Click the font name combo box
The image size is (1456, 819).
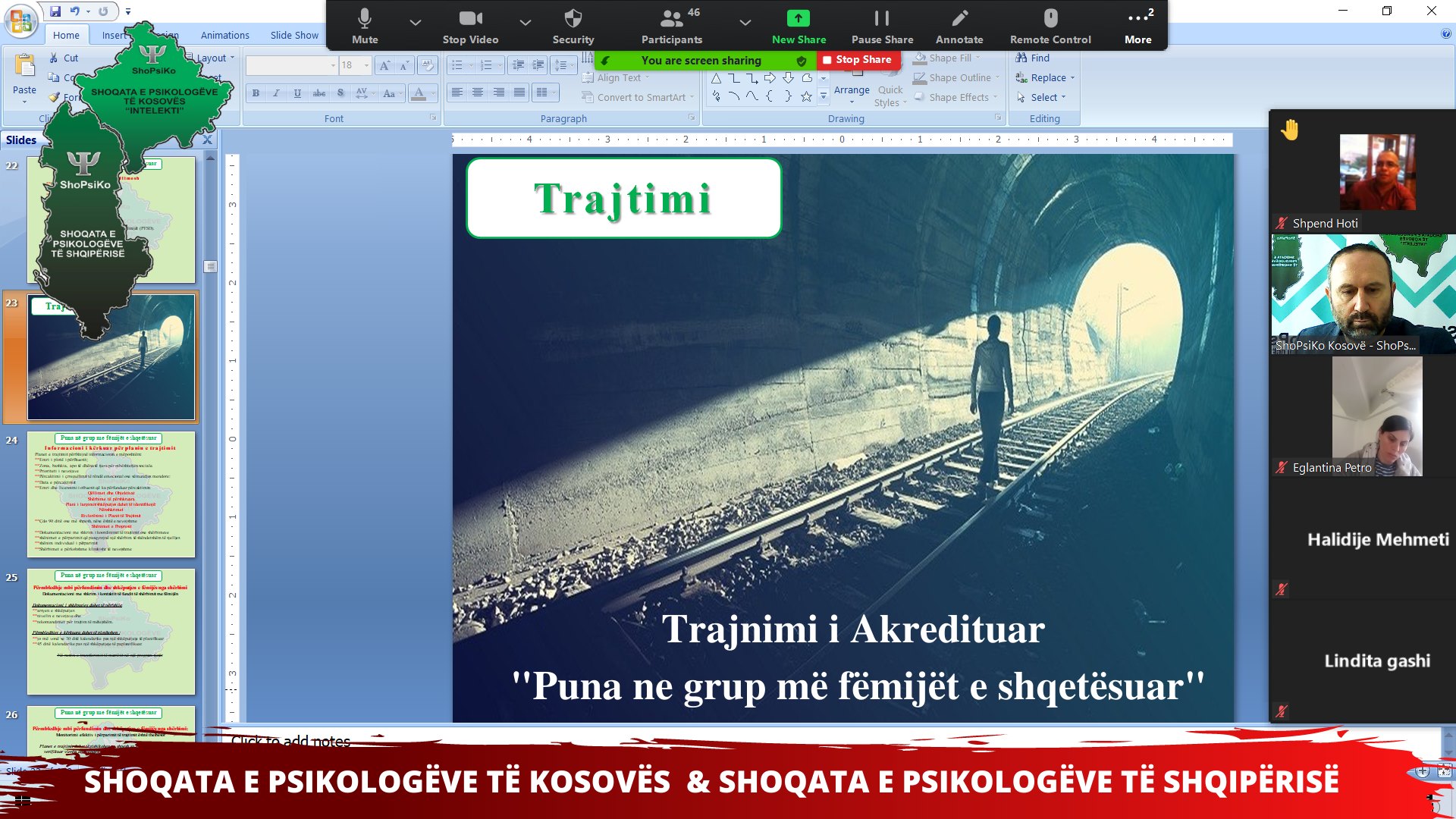point(291,65)
